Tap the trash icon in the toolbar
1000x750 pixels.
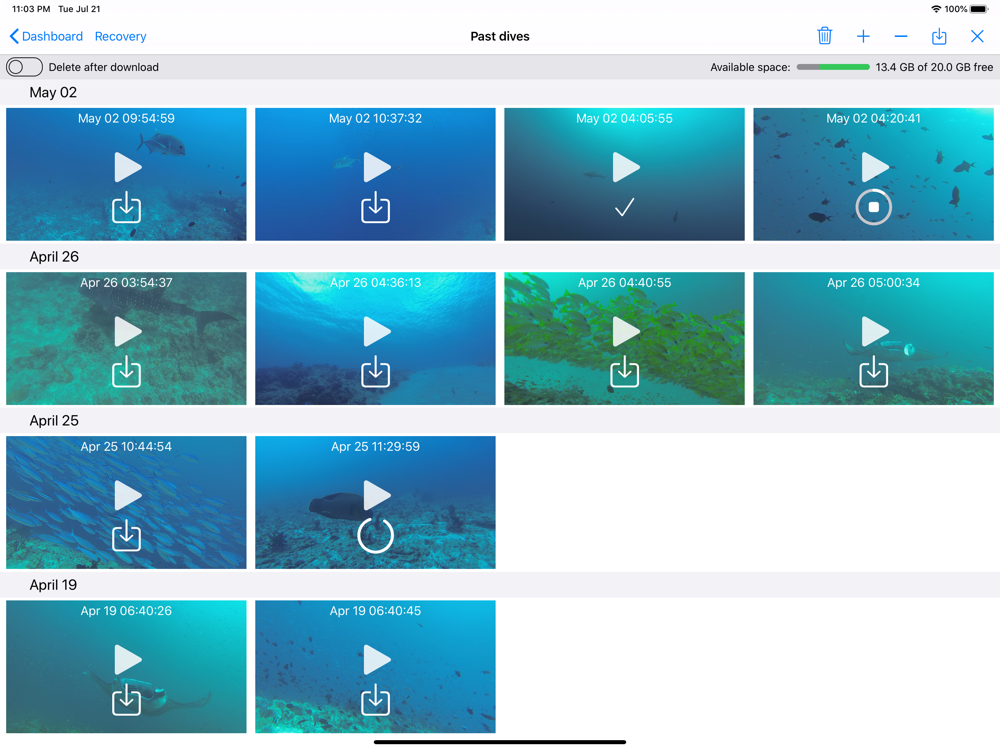(x=824, y=36)
